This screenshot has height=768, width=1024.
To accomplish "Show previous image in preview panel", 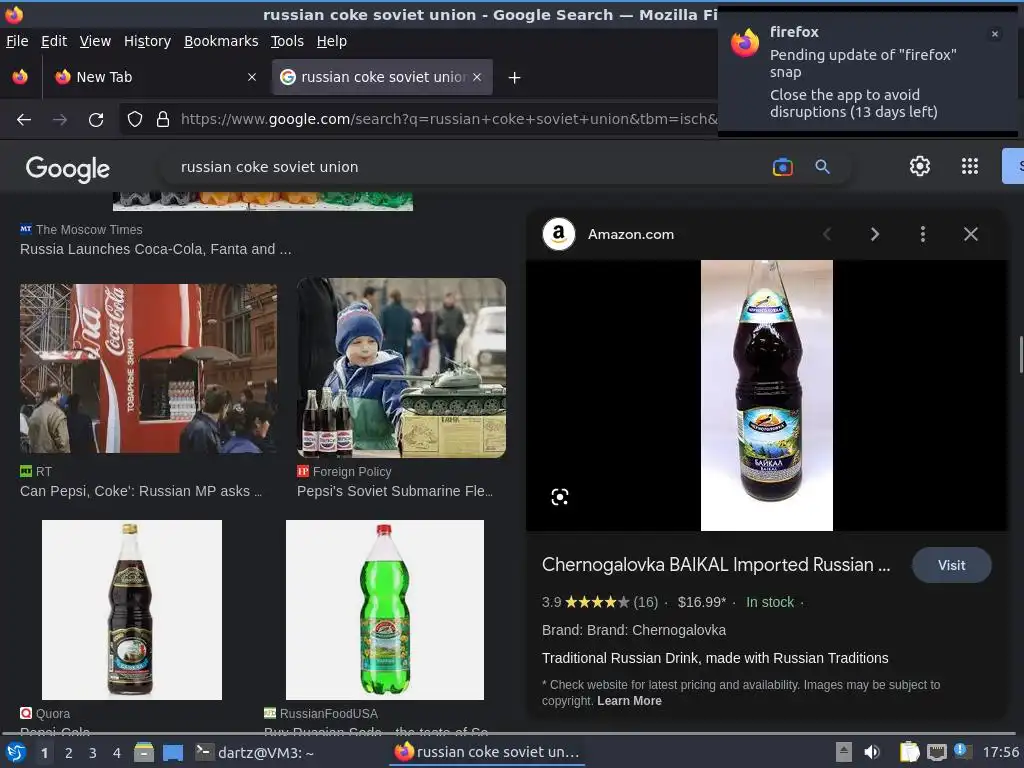I will coord(827,234).
